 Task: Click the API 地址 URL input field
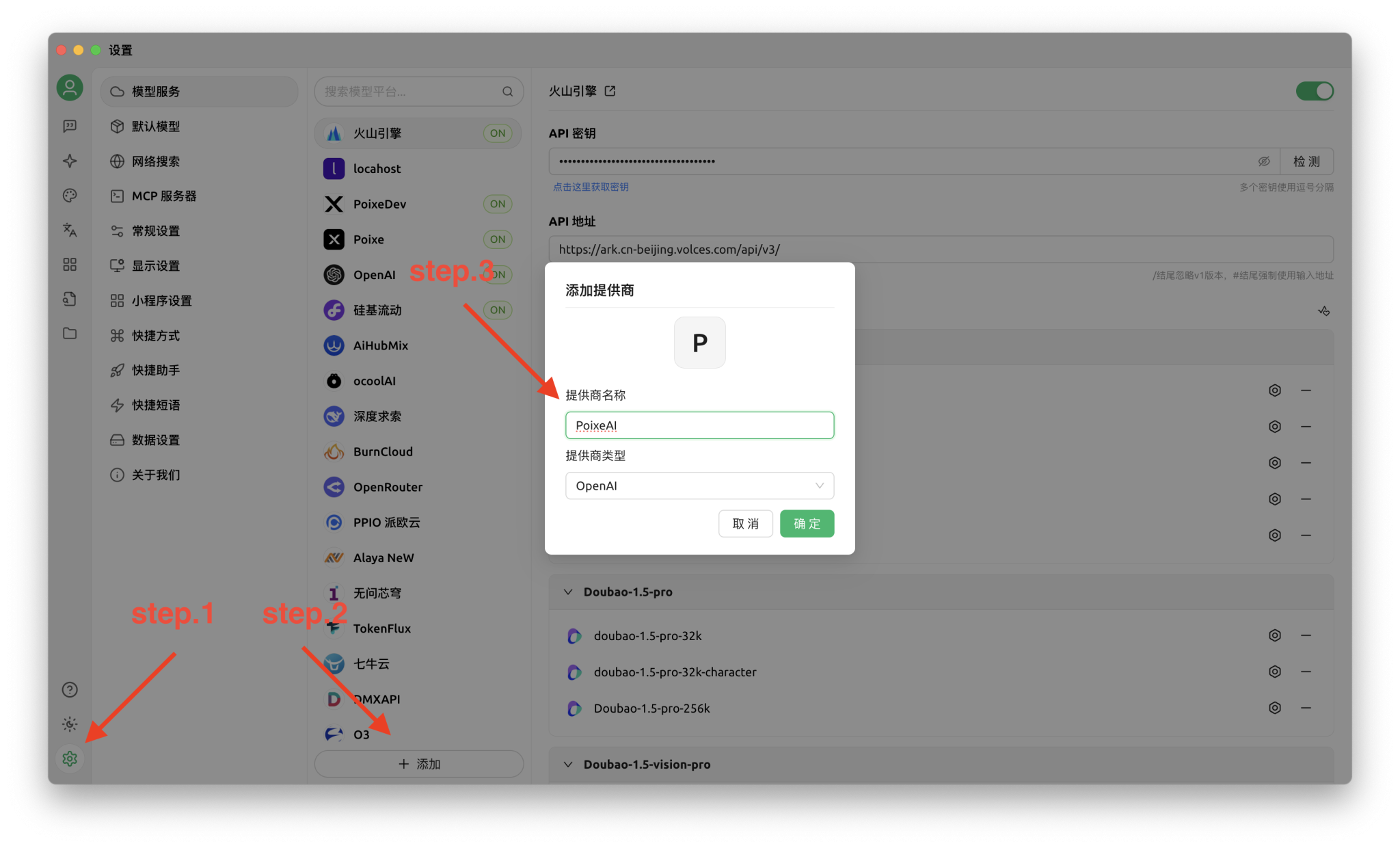tap(941, 250)
